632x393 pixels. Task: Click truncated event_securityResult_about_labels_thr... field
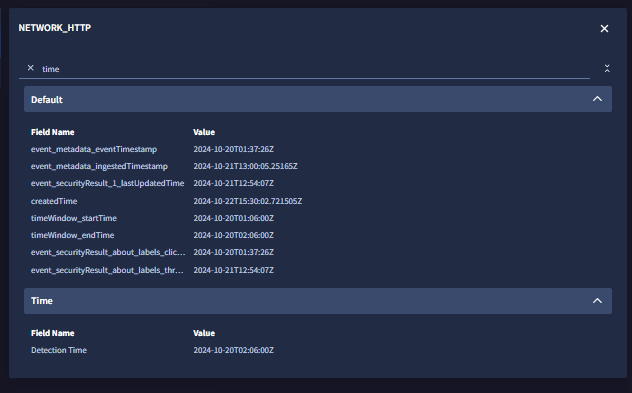pos(107,270)
